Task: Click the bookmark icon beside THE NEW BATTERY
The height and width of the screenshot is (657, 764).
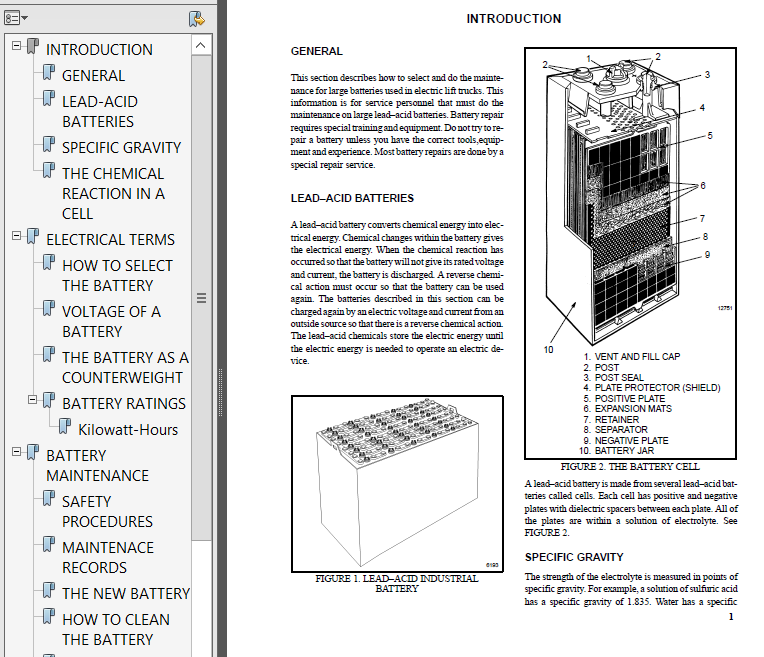Action: tap(49, 590)
